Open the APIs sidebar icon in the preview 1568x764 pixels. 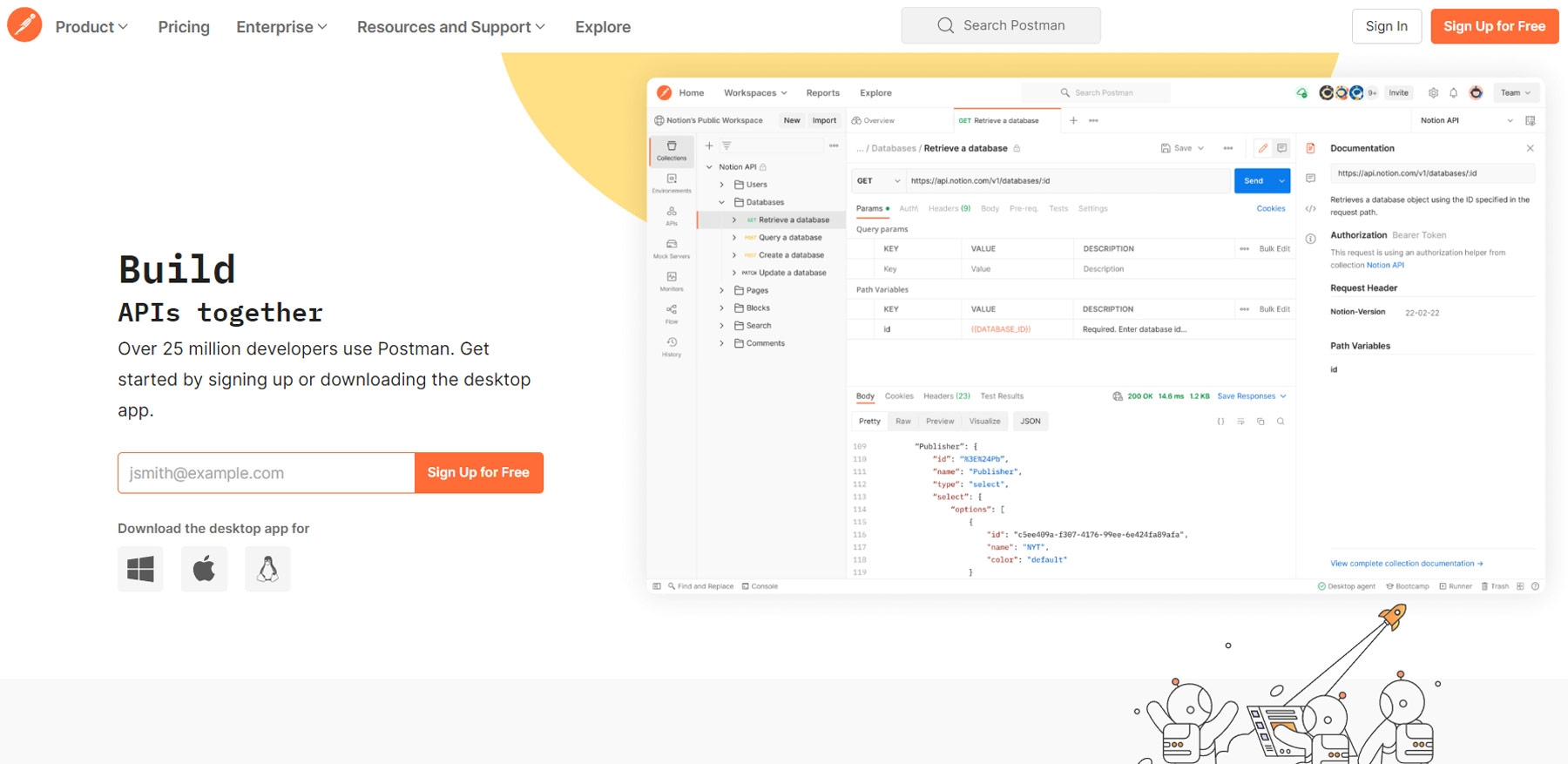tap(672, 215)
